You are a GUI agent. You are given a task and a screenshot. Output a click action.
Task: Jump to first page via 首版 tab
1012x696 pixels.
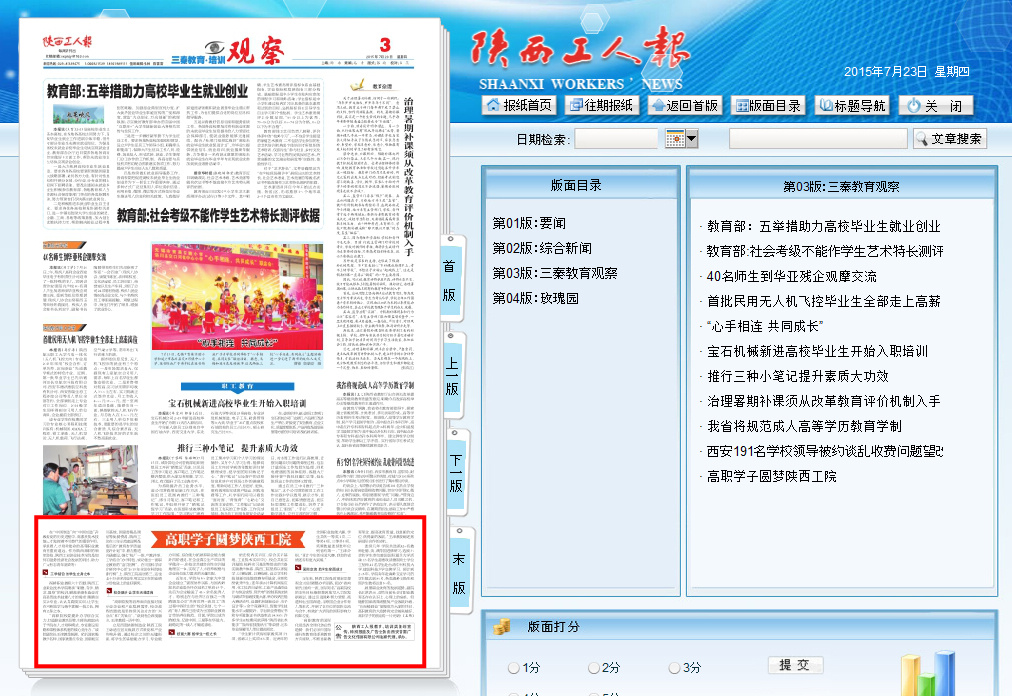coord(450,280)
